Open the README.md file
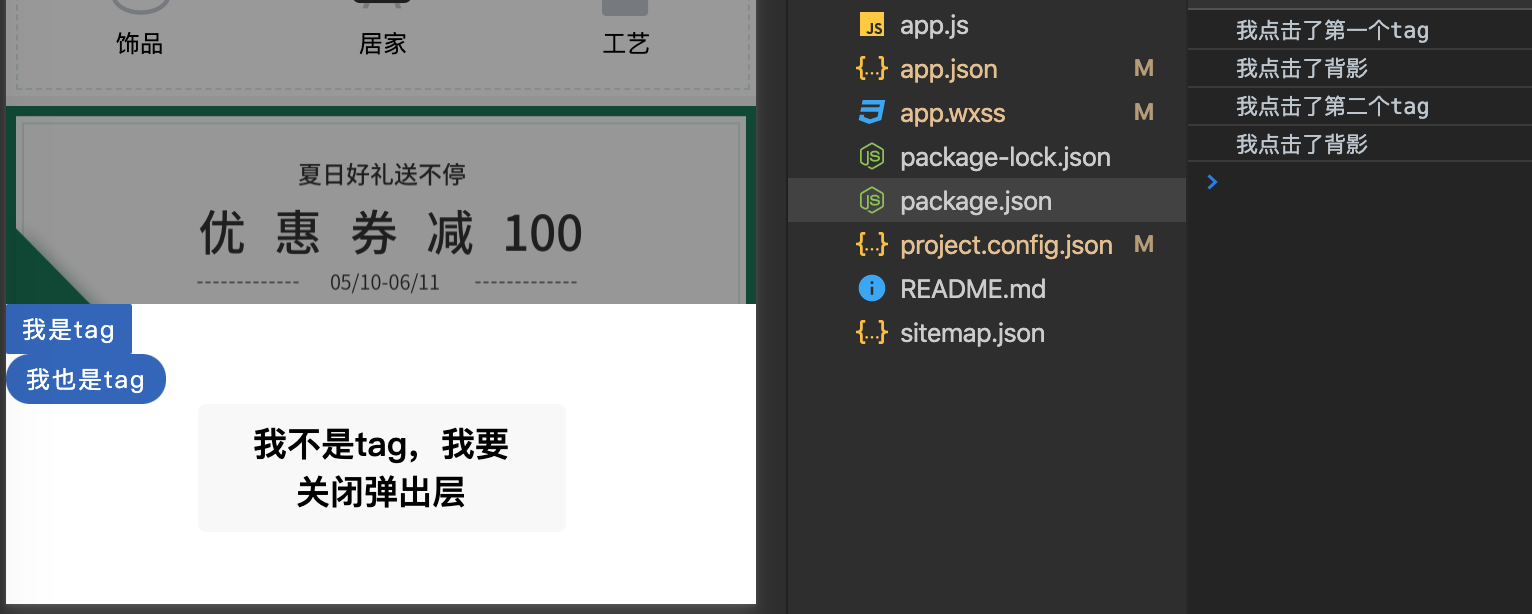This screenshot has height=614, width=1532. pos(972,288)
